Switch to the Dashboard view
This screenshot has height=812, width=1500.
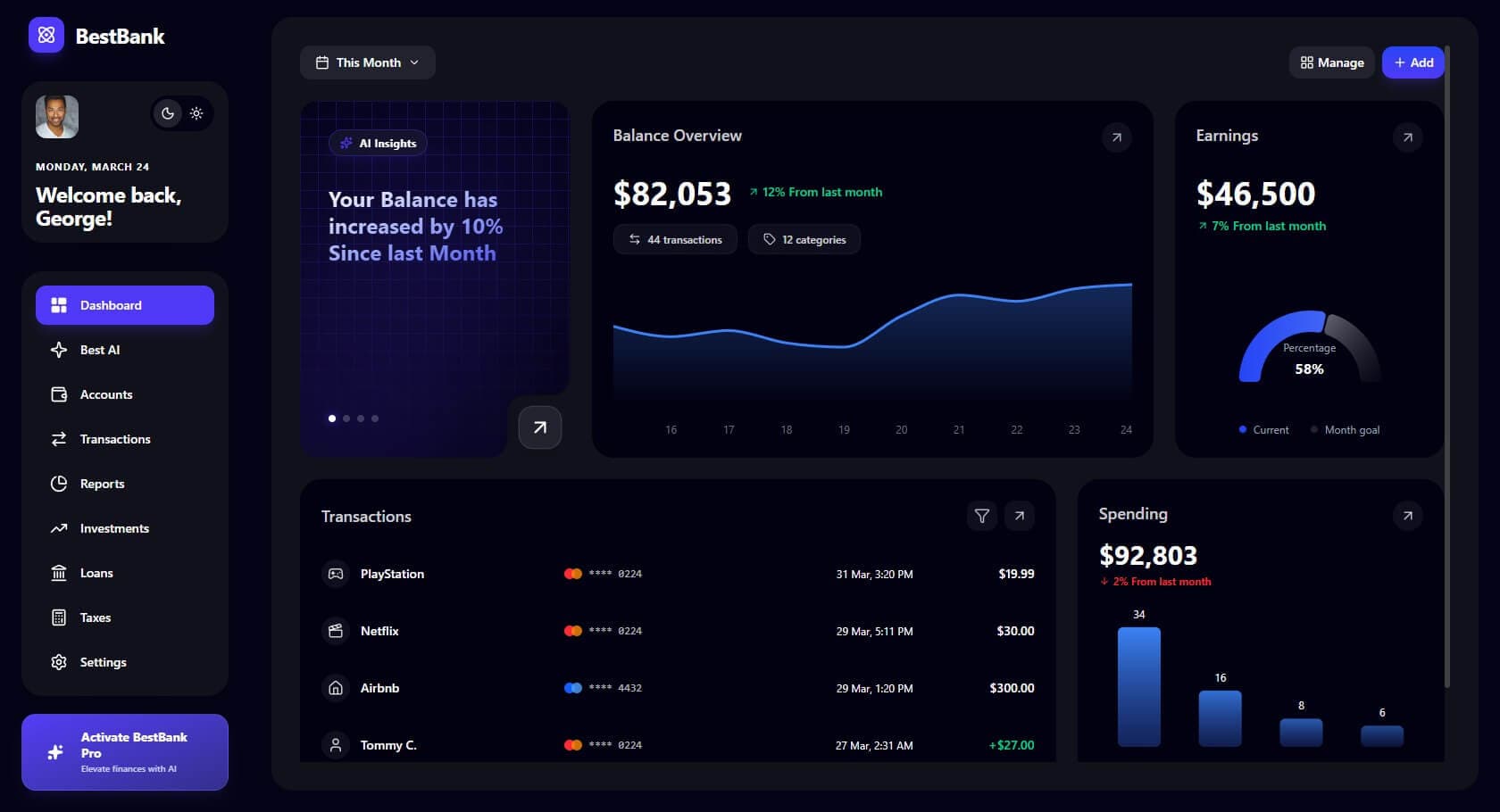pos(110,304)
